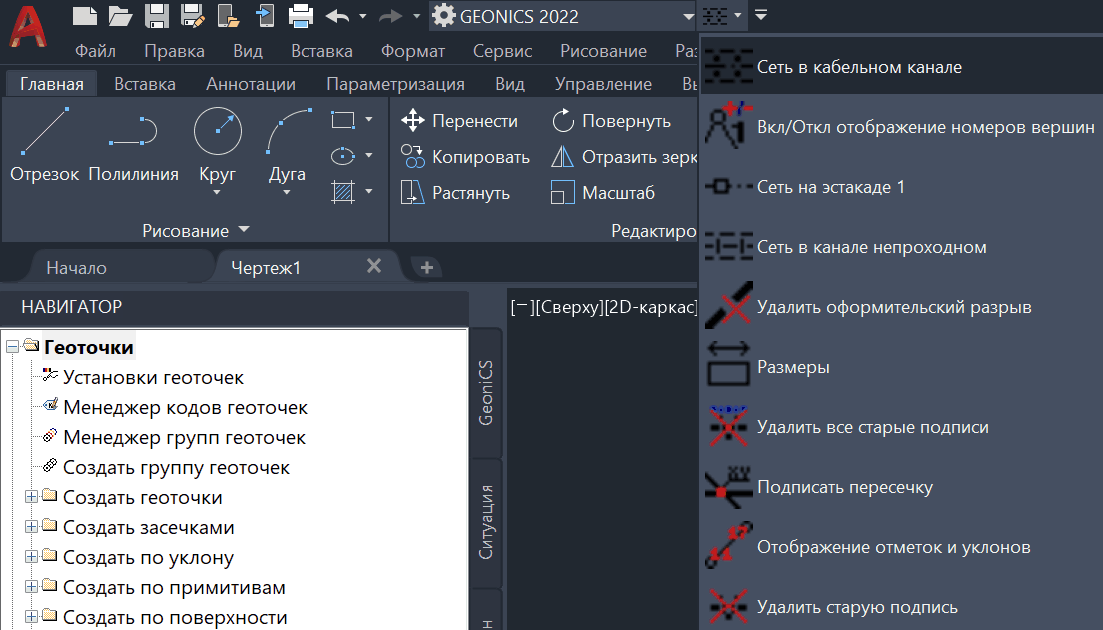1103x630 pixels.
Task: Activate the Перенести move tool
Action: point(460,121)
